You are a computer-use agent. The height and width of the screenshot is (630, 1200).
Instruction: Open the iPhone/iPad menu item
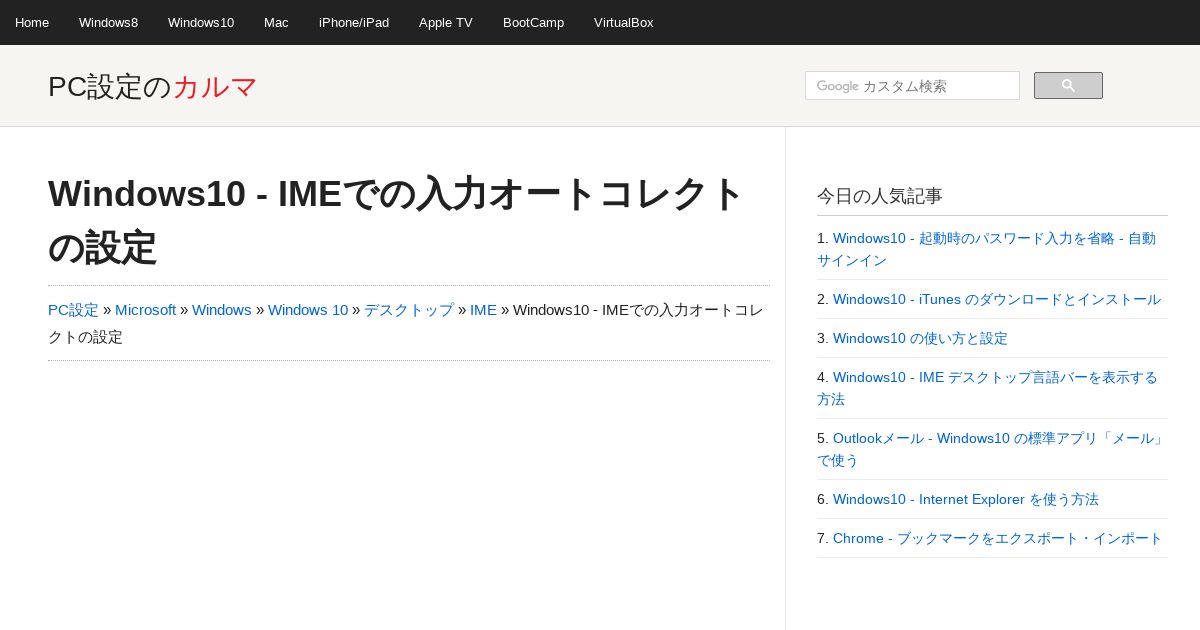tap(354, 22)
